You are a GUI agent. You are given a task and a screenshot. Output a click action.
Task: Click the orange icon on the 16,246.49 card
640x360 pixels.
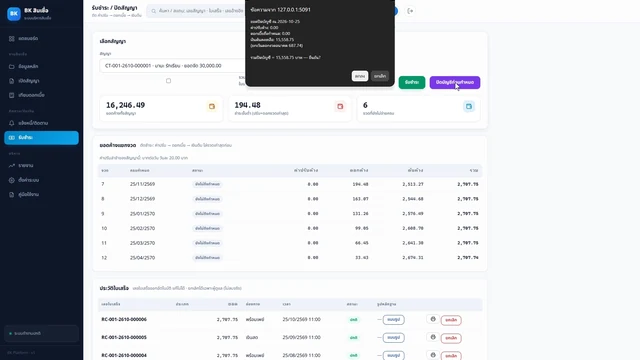pyautogui.click(x=212, y=107)
